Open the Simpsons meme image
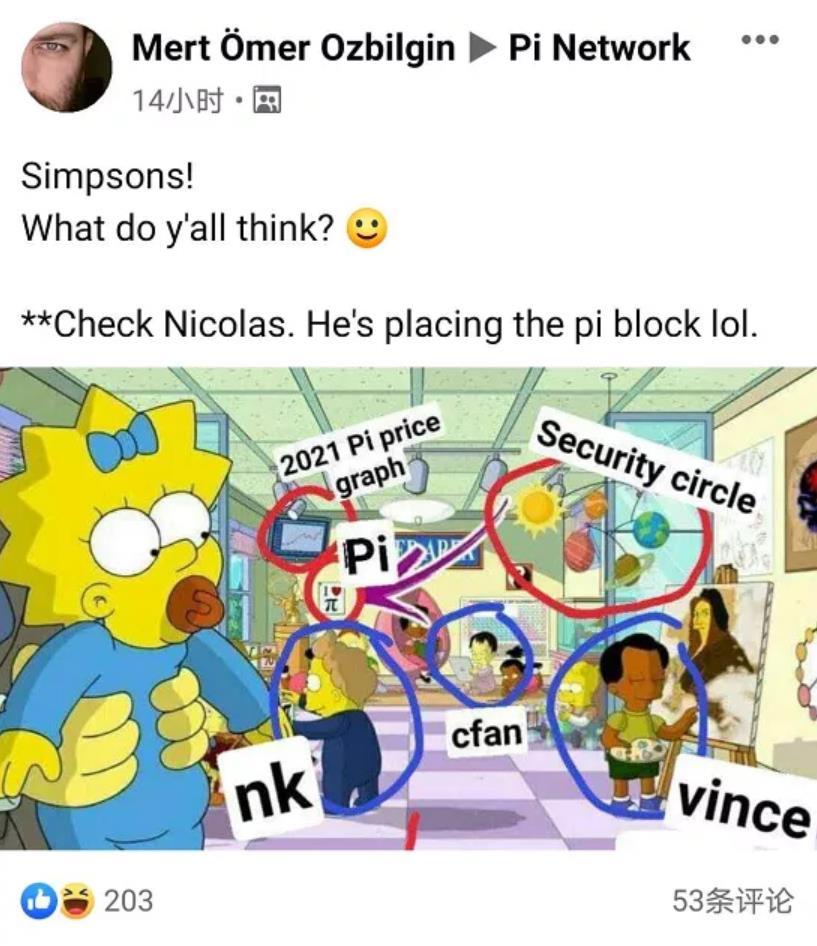 click(408, 608)
